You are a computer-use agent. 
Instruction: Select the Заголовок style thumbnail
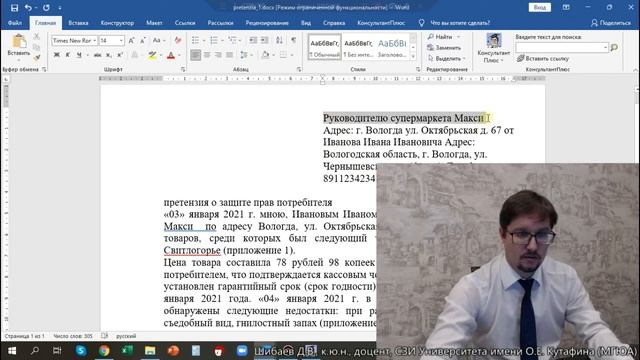392,47
